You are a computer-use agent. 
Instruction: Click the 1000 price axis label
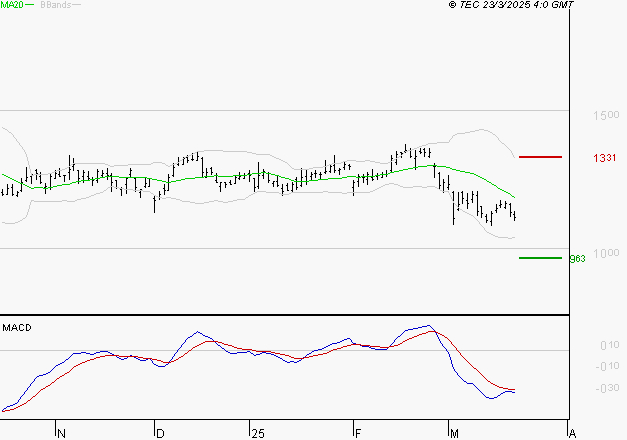point(604,254)
